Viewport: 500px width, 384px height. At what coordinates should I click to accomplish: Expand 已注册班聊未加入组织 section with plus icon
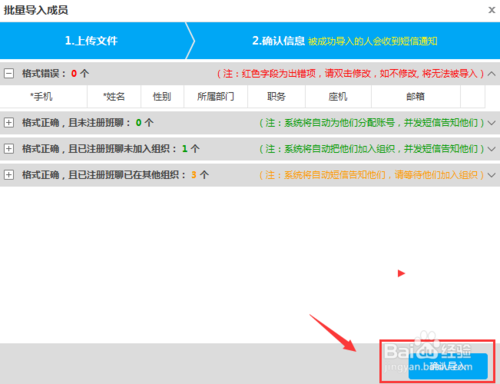point(9,149)
